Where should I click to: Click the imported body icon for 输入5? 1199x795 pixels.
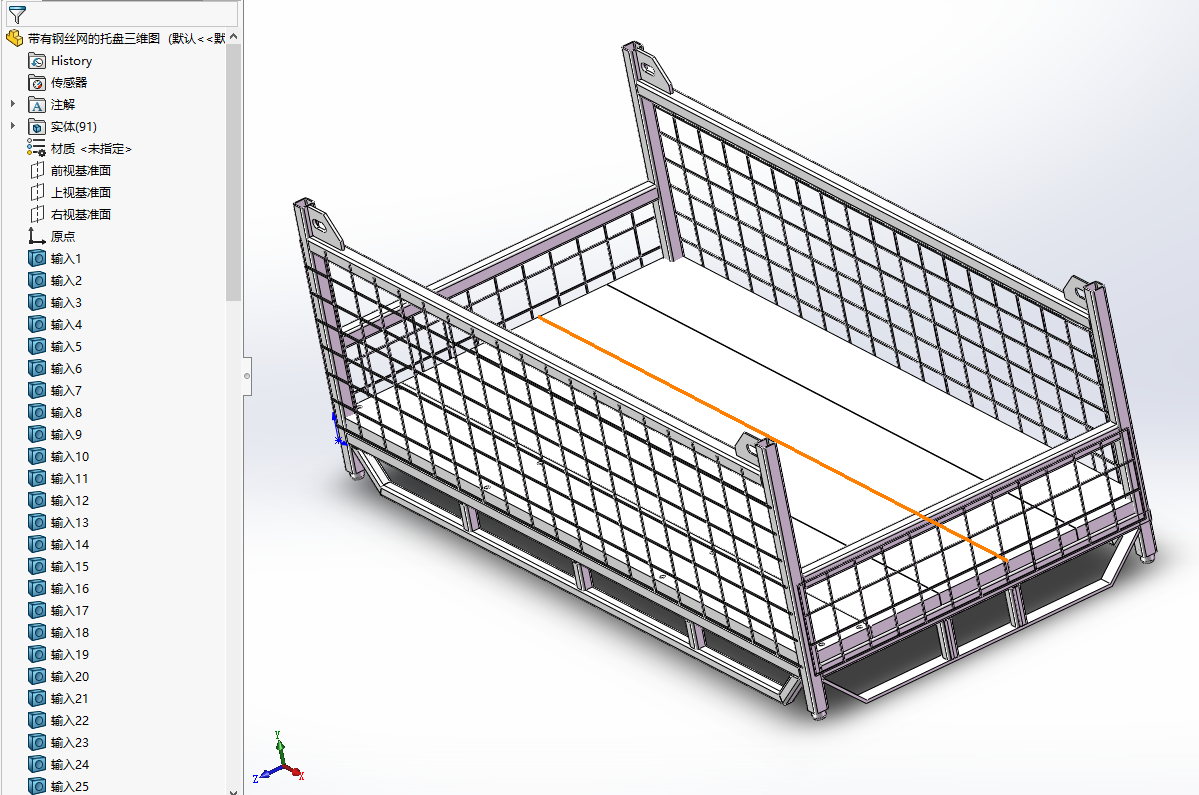(x=37, y=346)
